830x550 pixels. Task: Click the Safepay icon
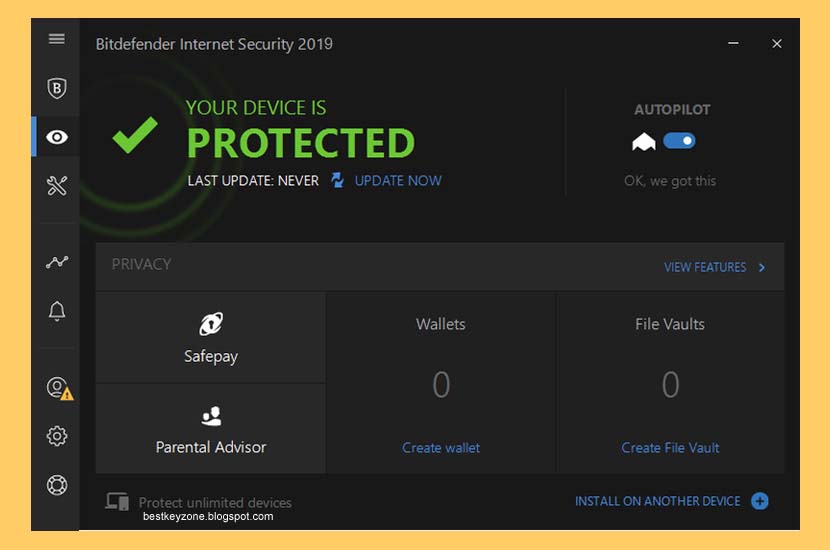click(x=211, y=324)
